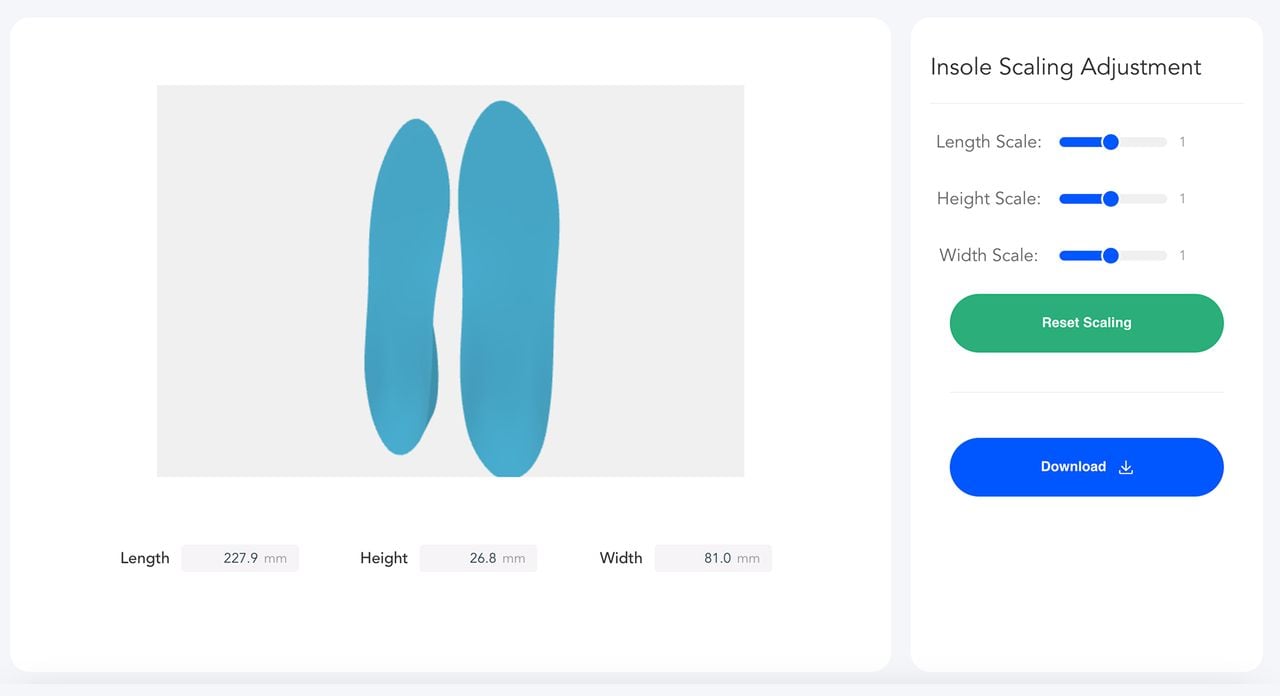Click the Width Scale value readout
Screen dimensions: 1280x696
pos(1182,256)
